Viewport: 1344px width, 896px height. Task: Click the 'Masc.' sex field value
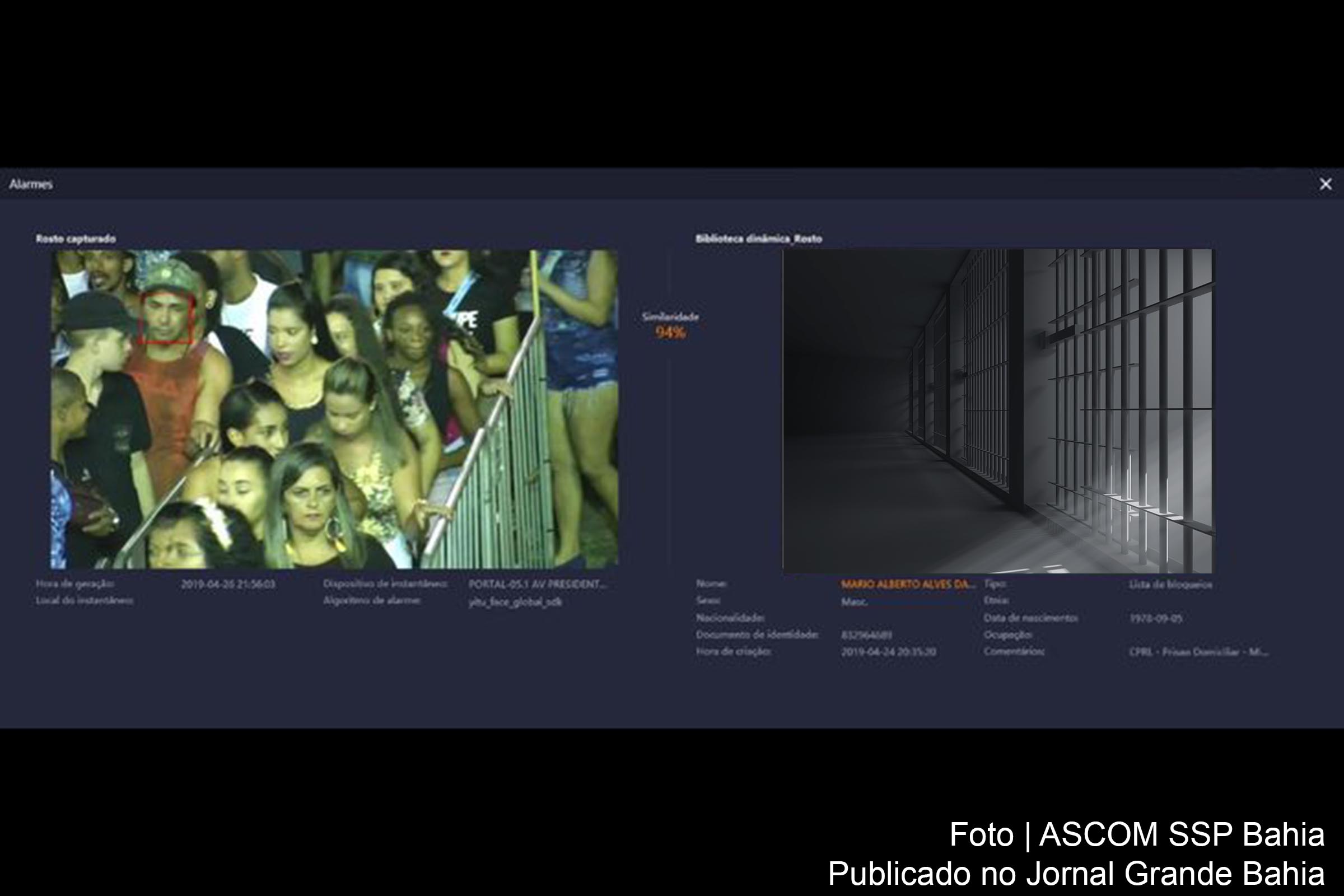point(853,601)
